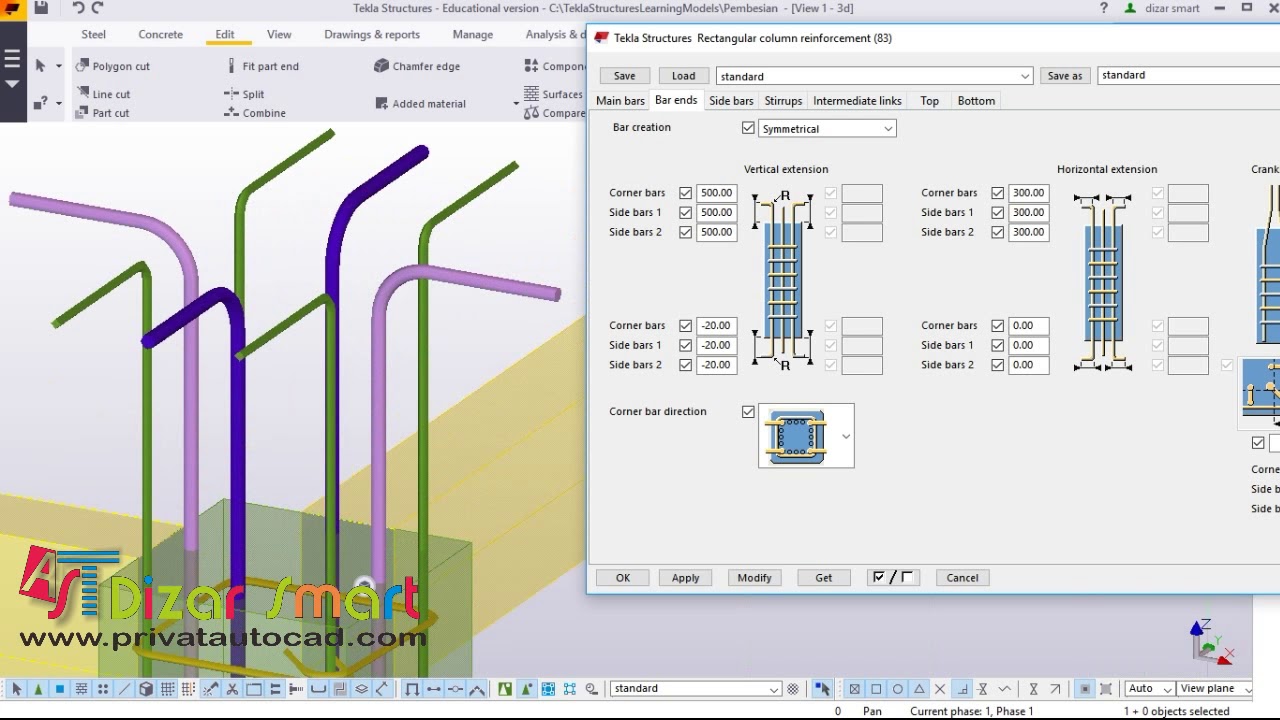The height and width of the screenshot is (720, 1280).
Task: Click the Redo arrow icon
Action: tap(98, 8)
